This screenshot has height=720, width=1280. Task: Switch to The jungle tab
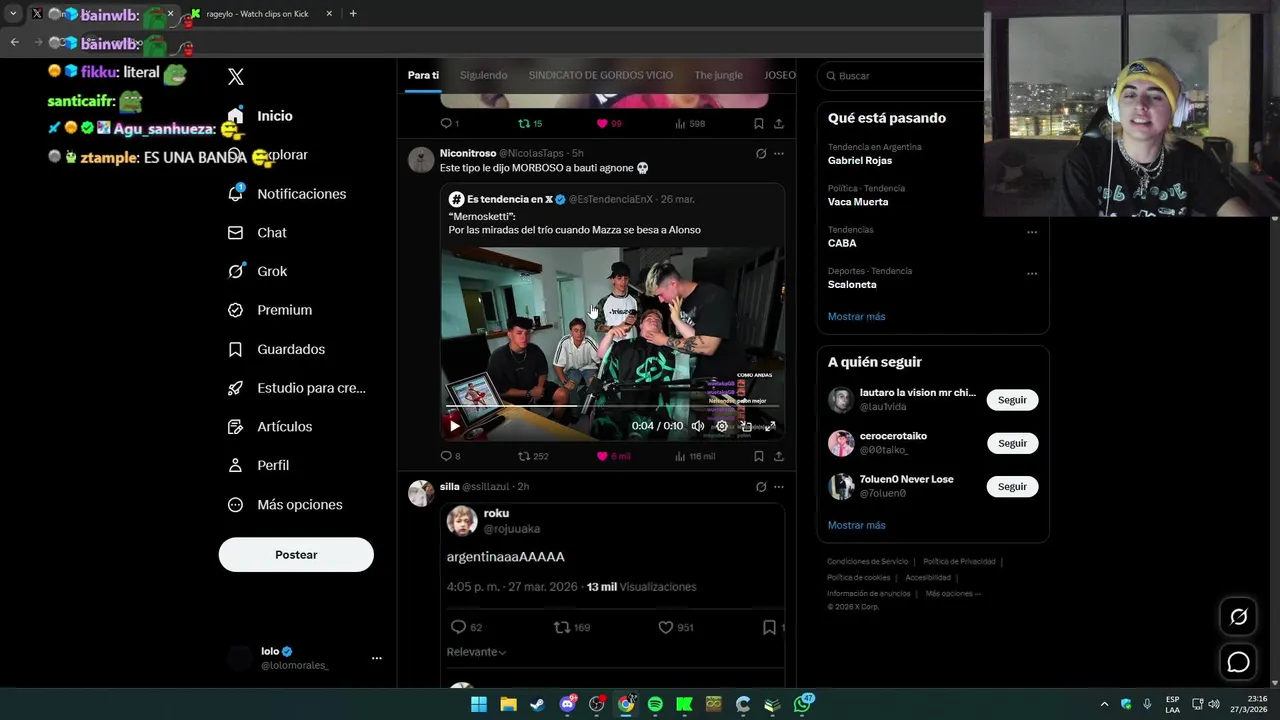[x=718, y=75]
